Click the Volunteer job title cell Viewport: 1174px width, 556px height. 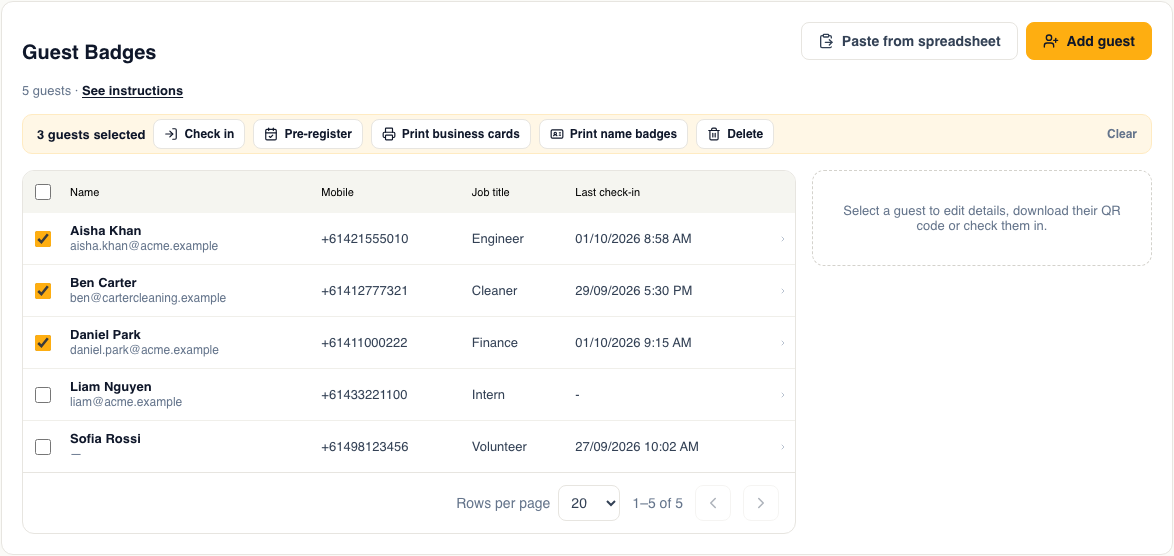[x=499, y=447]
